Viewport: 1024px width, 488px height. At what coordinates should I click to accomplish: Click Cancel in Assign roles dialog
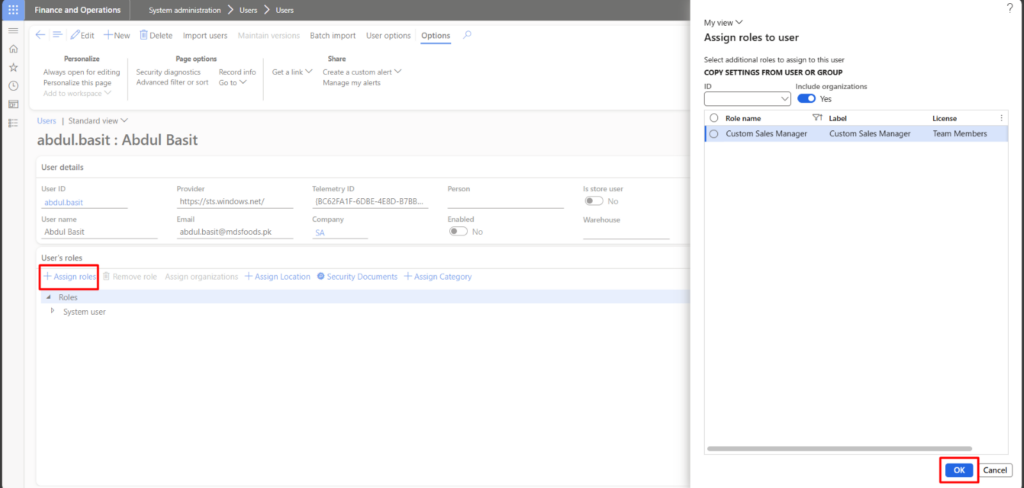coord(995,470)
